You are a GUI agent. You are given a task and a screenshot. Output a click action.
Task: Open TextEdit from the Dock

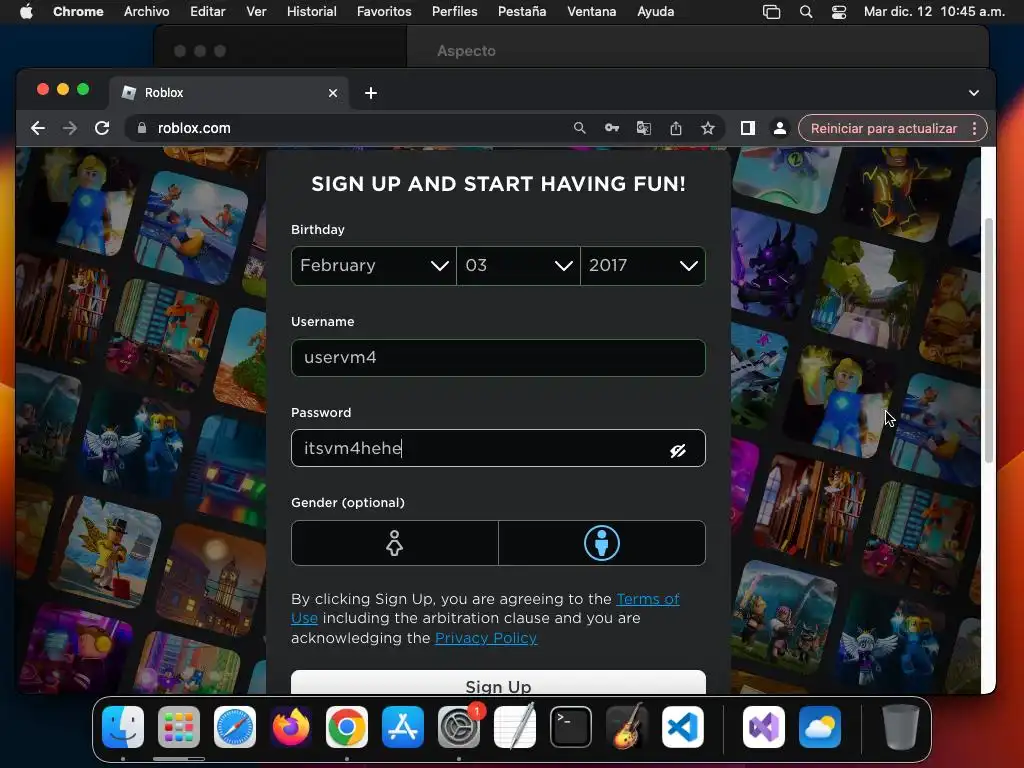tap(515, 727)
